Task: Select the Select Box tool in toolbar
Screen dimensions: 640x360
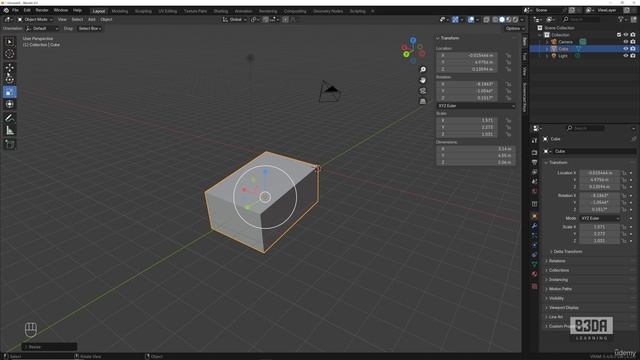Action: (9, 42)
